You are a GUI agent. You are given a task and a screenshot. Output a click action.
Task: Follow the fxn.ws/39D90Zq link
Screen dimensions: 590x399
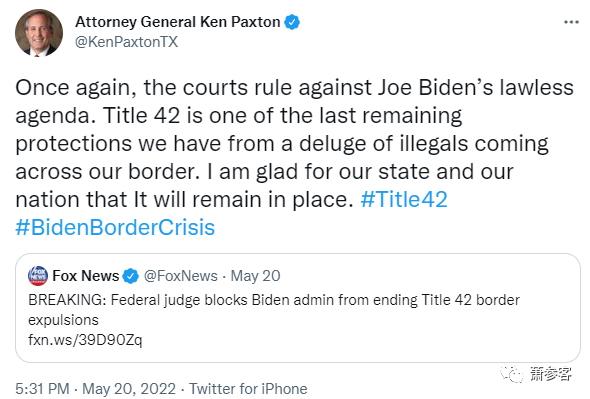tap(85, 340)
